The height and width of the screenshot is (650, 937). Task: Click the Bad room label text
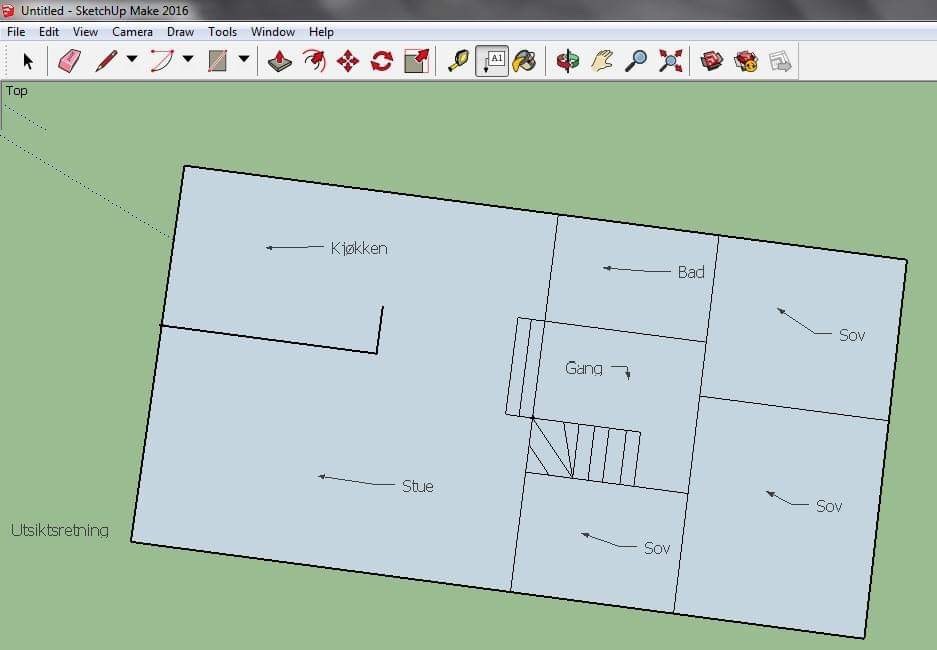[690, 272]
